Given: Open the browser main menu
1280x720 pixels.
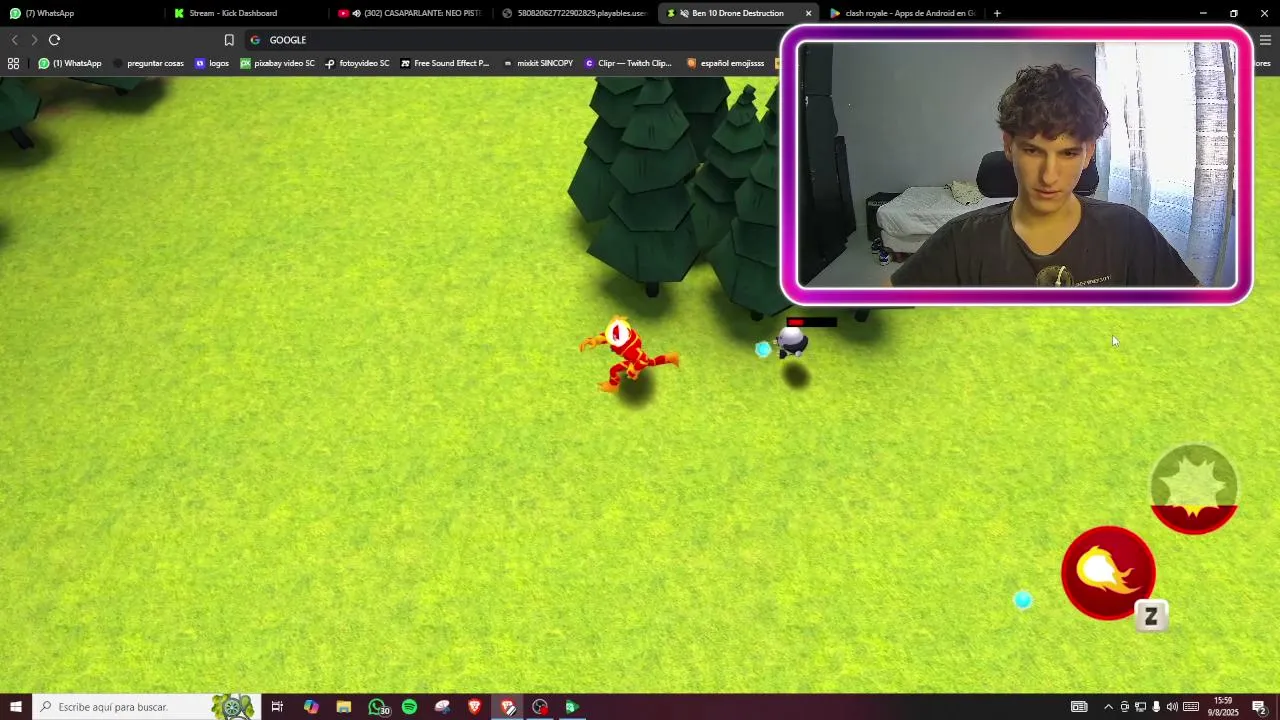Looking at the screenshot, I should point(1266,40).
